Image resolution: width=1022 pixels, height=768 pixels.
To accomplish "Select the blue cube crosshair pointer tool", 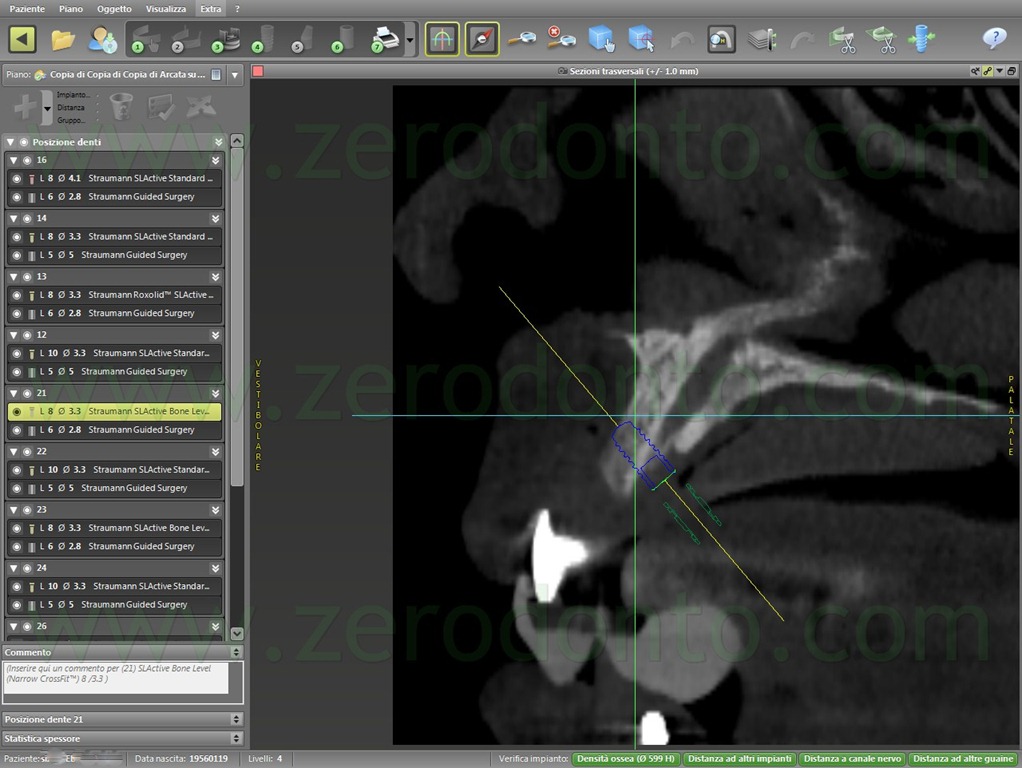I will (641, 38).
